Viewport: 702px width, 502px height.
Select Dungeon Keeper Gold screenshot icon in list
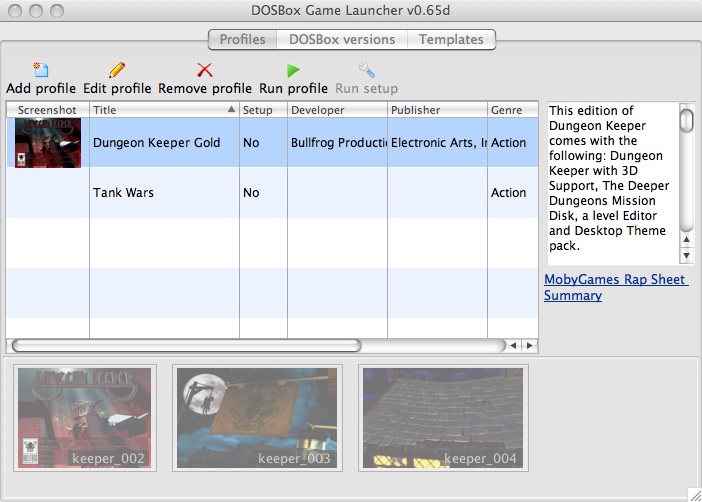click(47, 143)
